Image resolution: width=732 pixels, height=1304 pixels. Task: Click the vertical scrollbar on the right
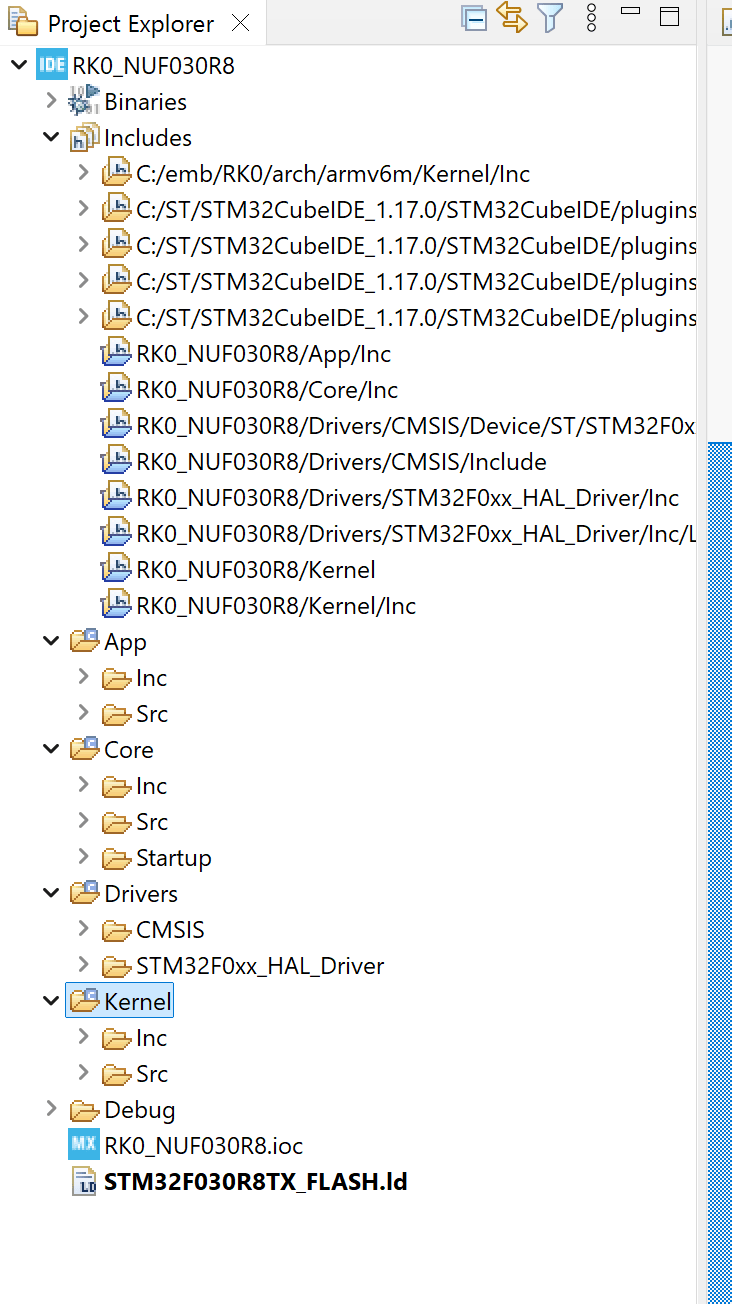tap(720, 870)
